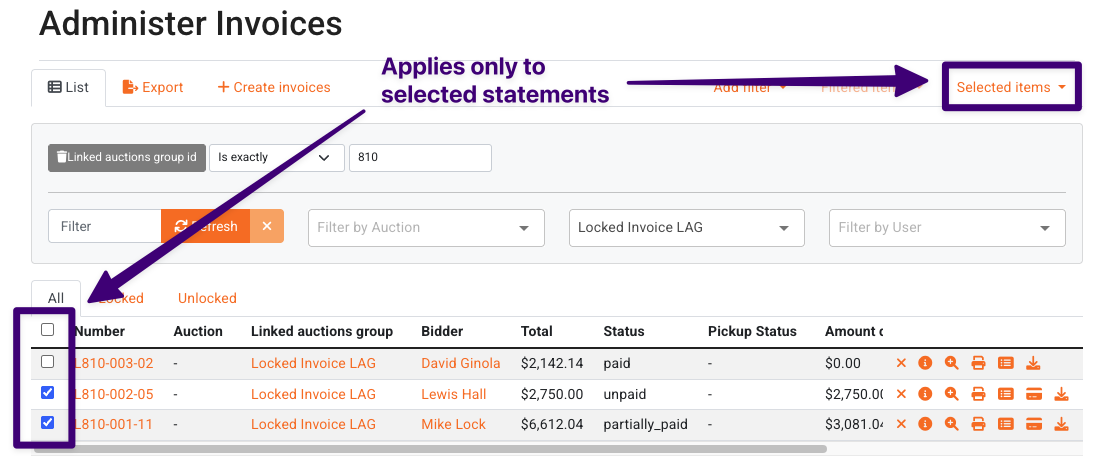Screen dimensions: 1106x474
Task: Switch to the Unlocked tab
Action: (x=207, y=298)
